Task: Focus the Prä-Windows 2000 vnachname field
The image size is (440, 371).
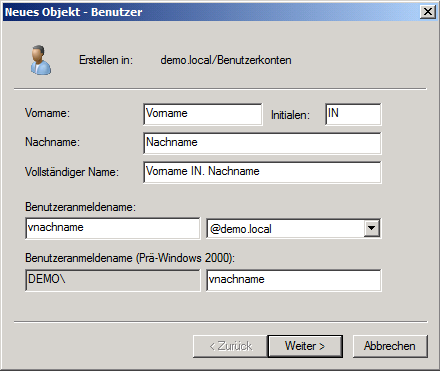Action: 294,280
